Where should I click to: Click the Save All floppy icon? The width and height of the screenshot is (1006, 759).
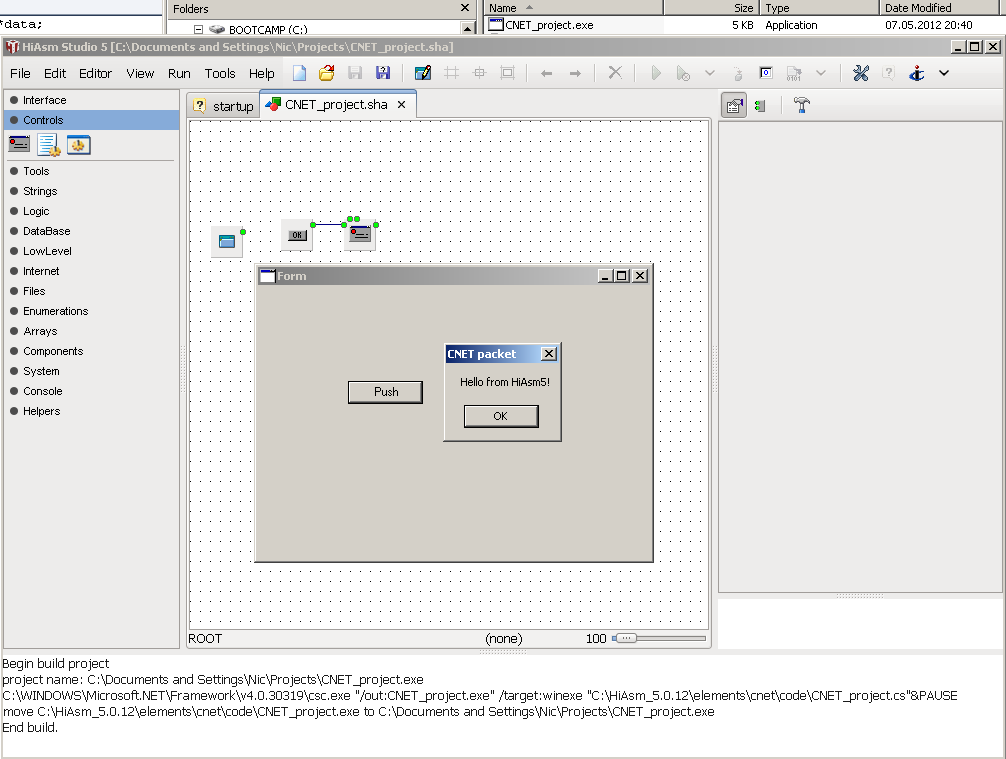tap(383, 73)
